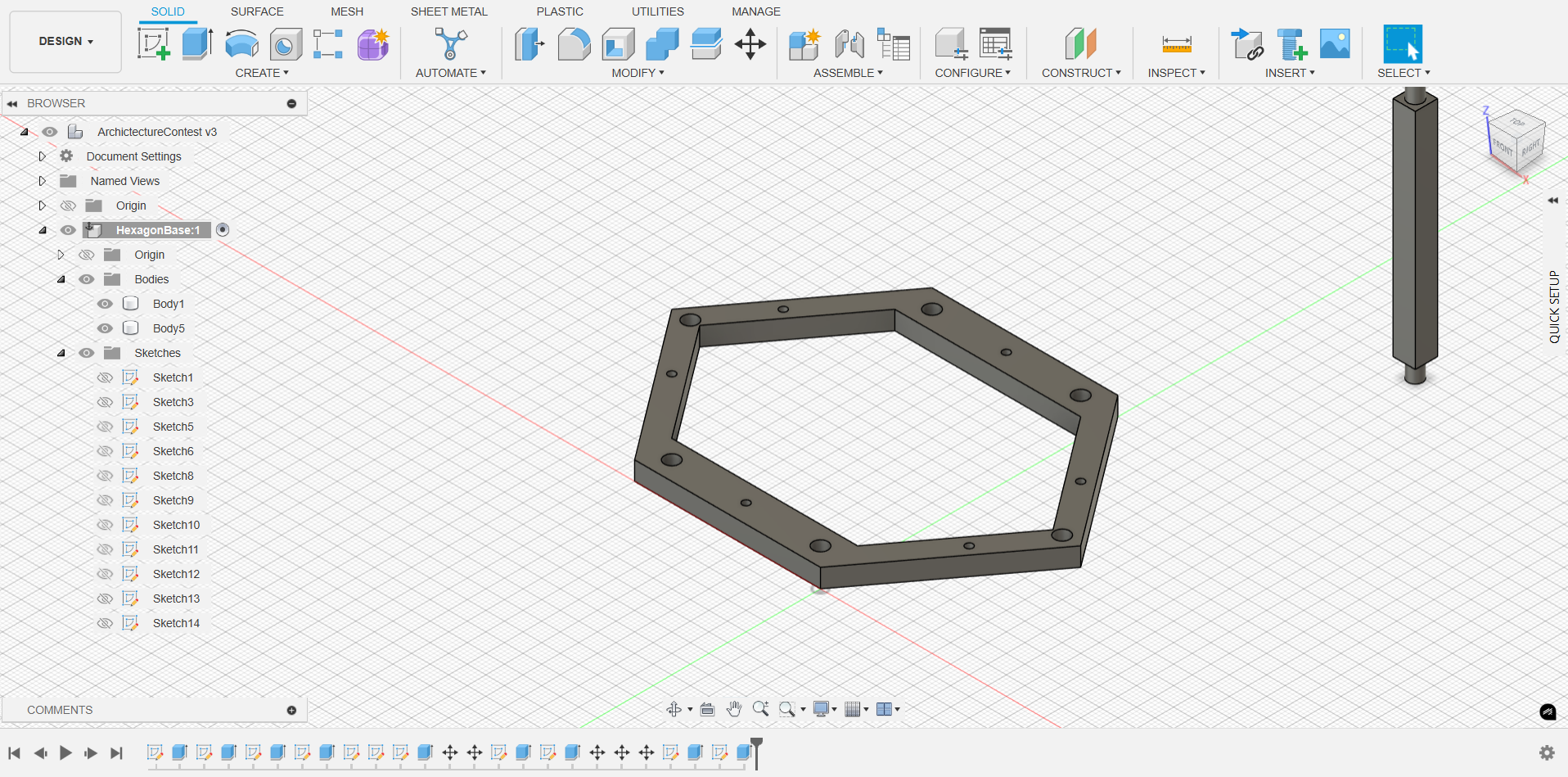1568x777 pixels.
Task: Select the Fillet tool
Action: coord(574,44)
